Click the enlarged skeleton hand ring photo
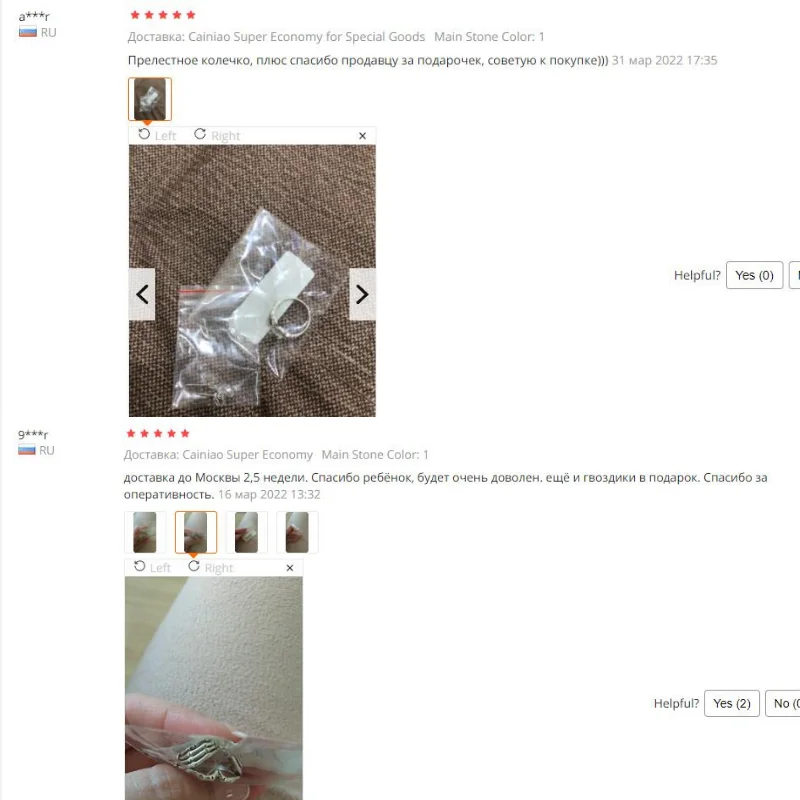This screenshot has height=800, width=800. click(214, 688)
